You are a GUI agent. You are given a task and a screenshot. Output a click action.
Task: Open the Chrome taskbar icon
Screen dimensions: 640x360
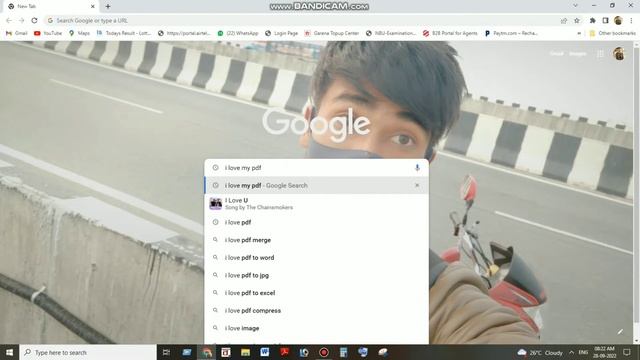pyautogui.click(x=207, y=352)
